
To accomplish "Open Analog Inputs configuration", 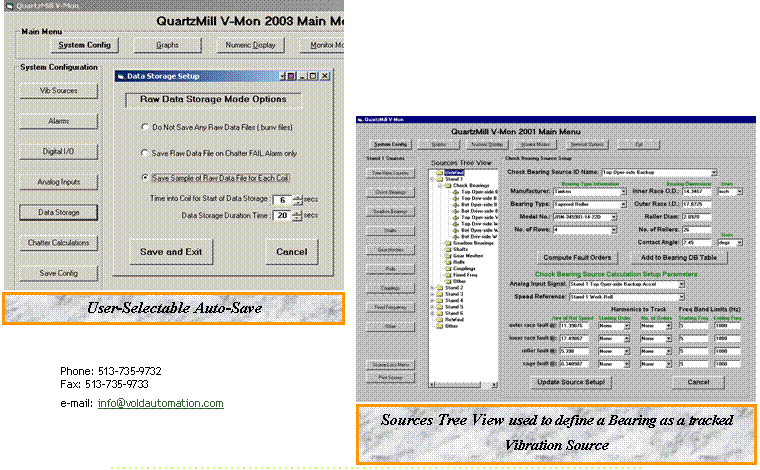I will [59, 182].
